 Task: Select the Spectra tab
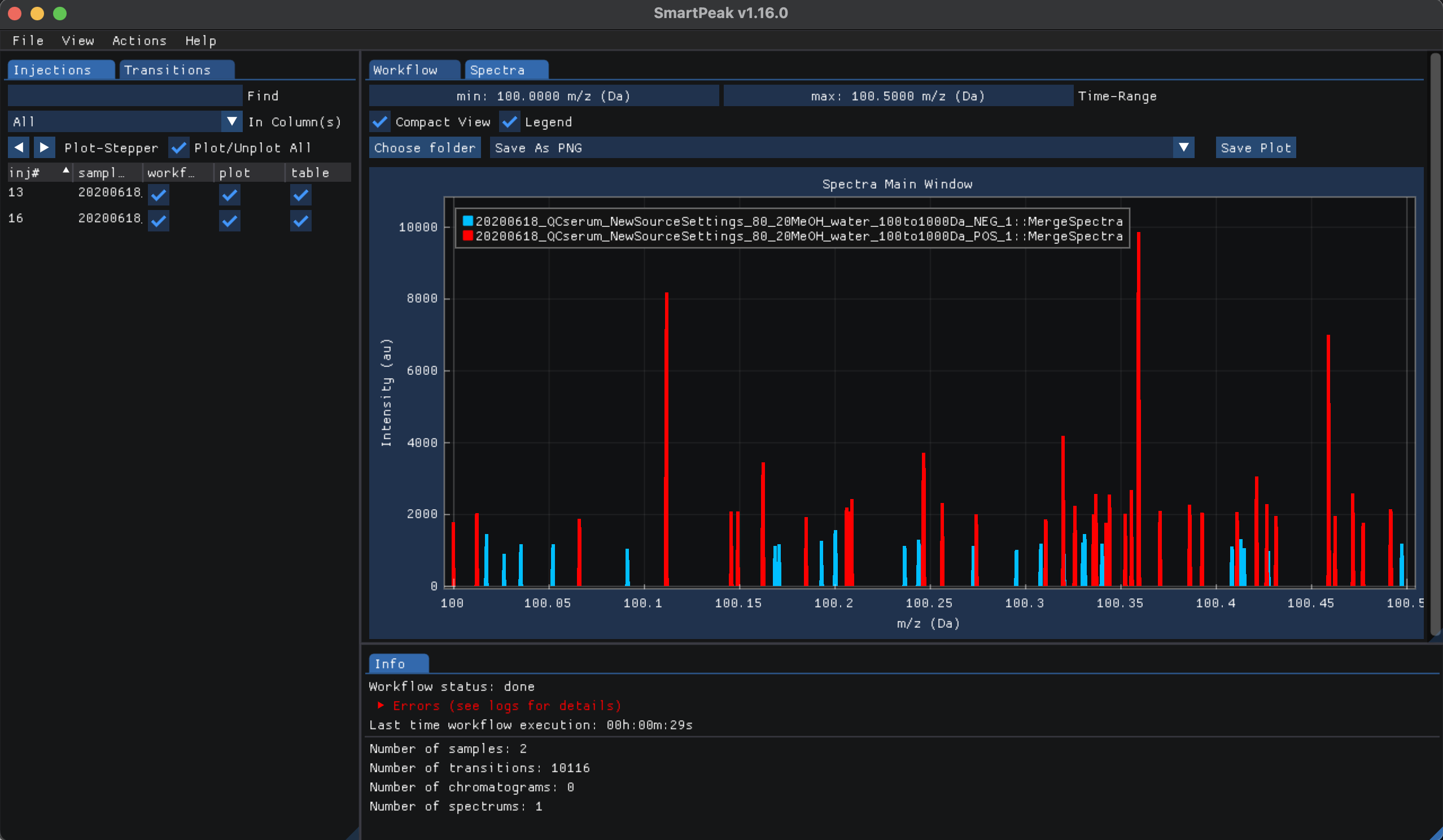506,70
